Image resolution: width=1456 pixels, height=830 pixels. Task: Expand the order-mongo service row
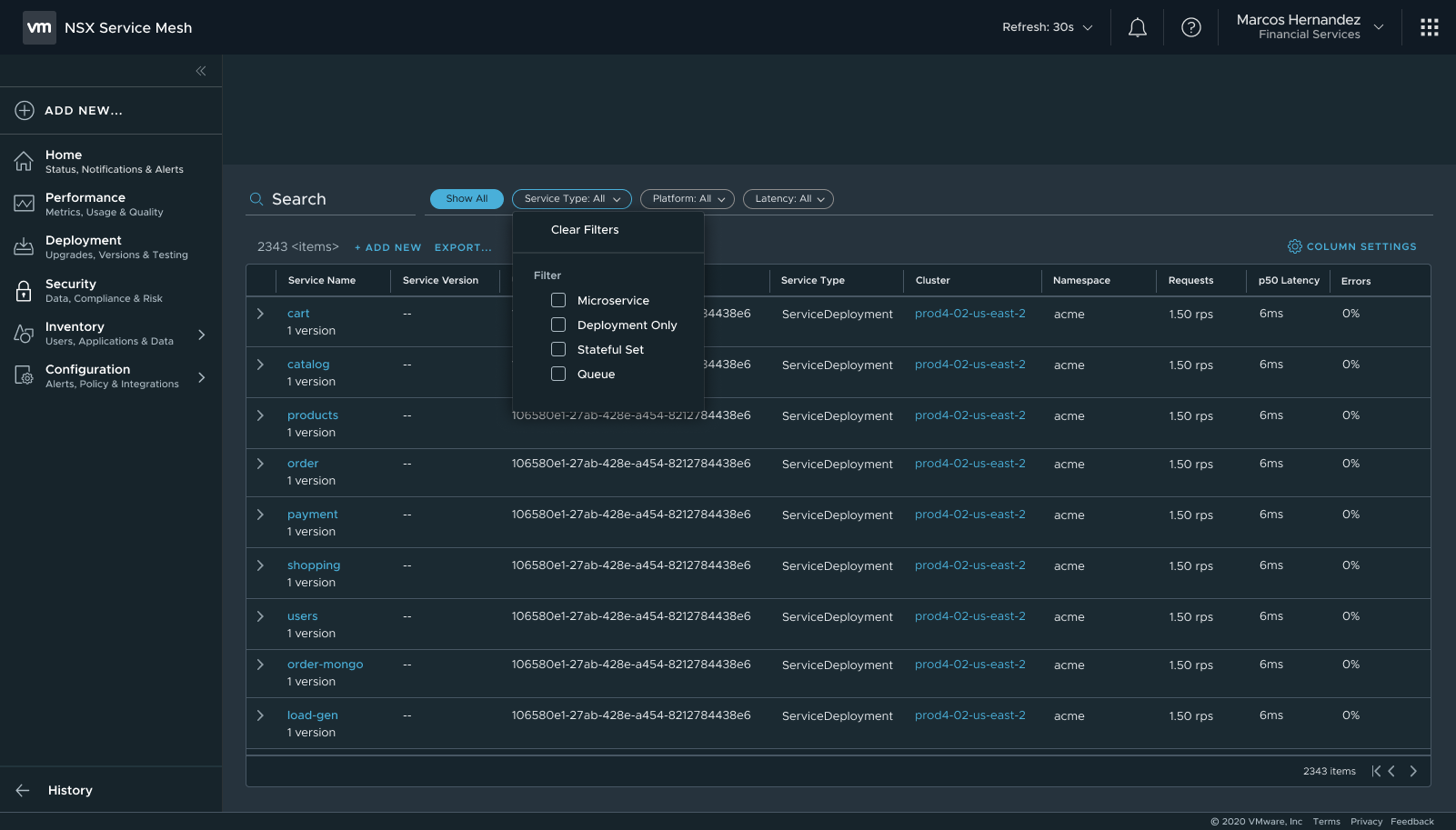pos(260,665)
